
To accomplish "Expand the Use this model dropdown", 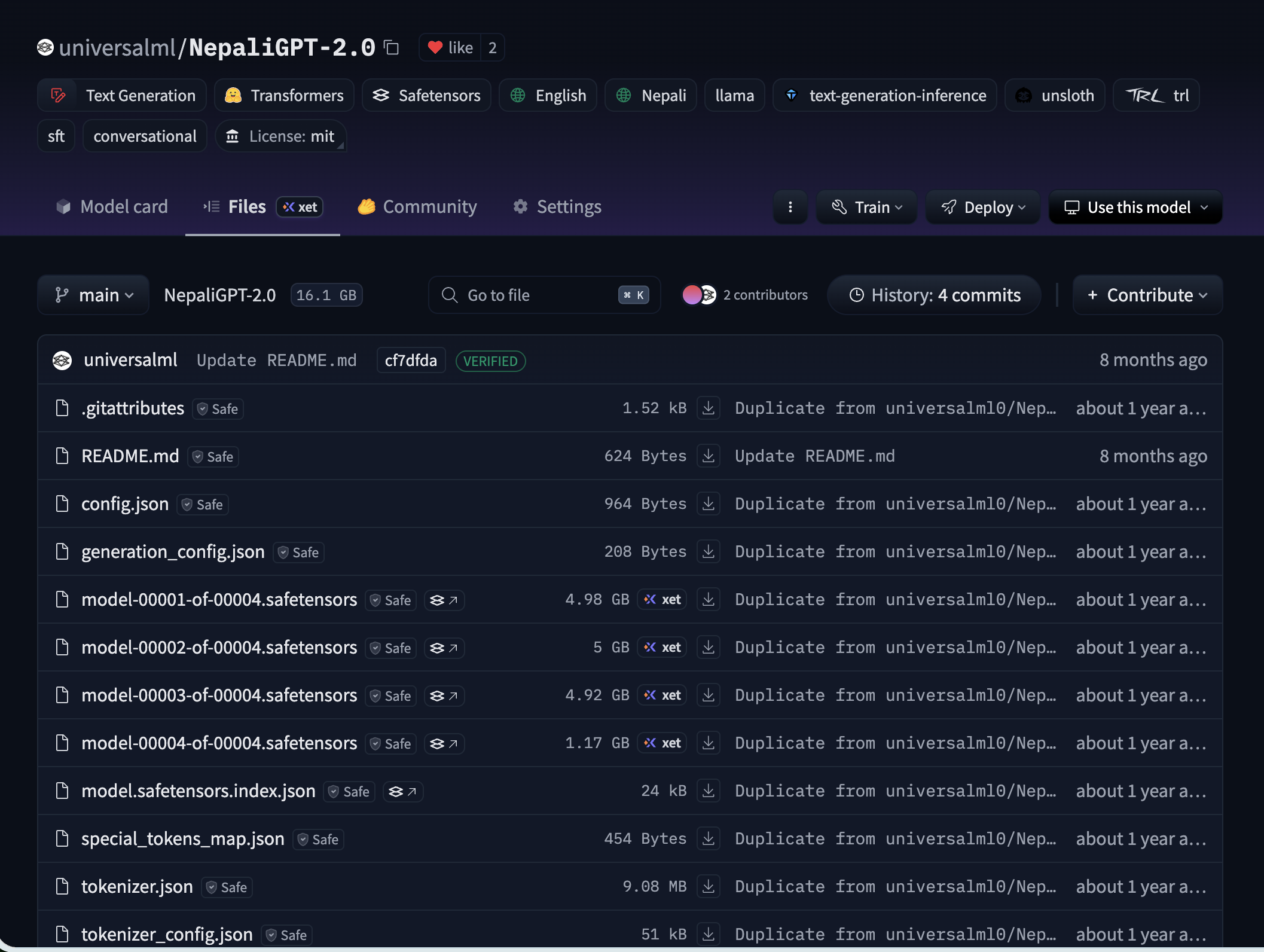I will (1135, 207).
